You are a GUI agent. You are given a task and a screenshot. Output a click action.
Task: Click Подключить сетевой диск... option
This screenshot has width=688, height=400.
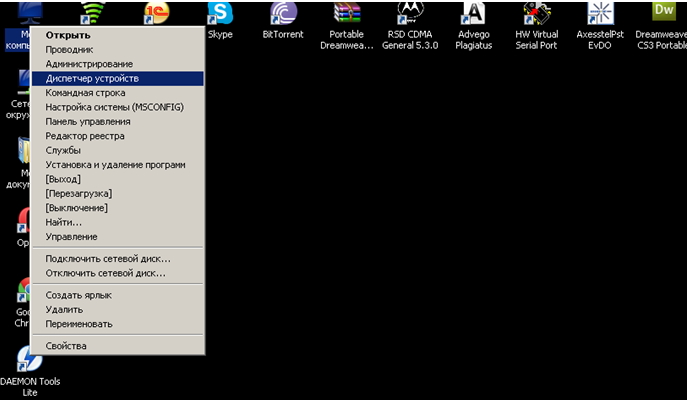[107, 258]
